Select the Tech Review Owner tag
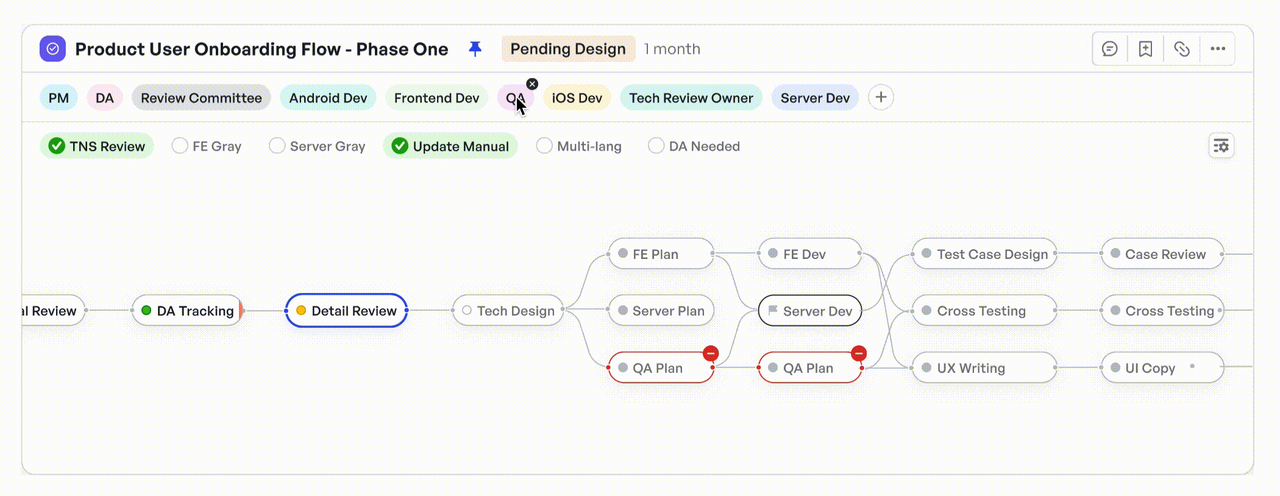Image resolution: width=1280 pixels, height=496 pixels. pos(690,98)
